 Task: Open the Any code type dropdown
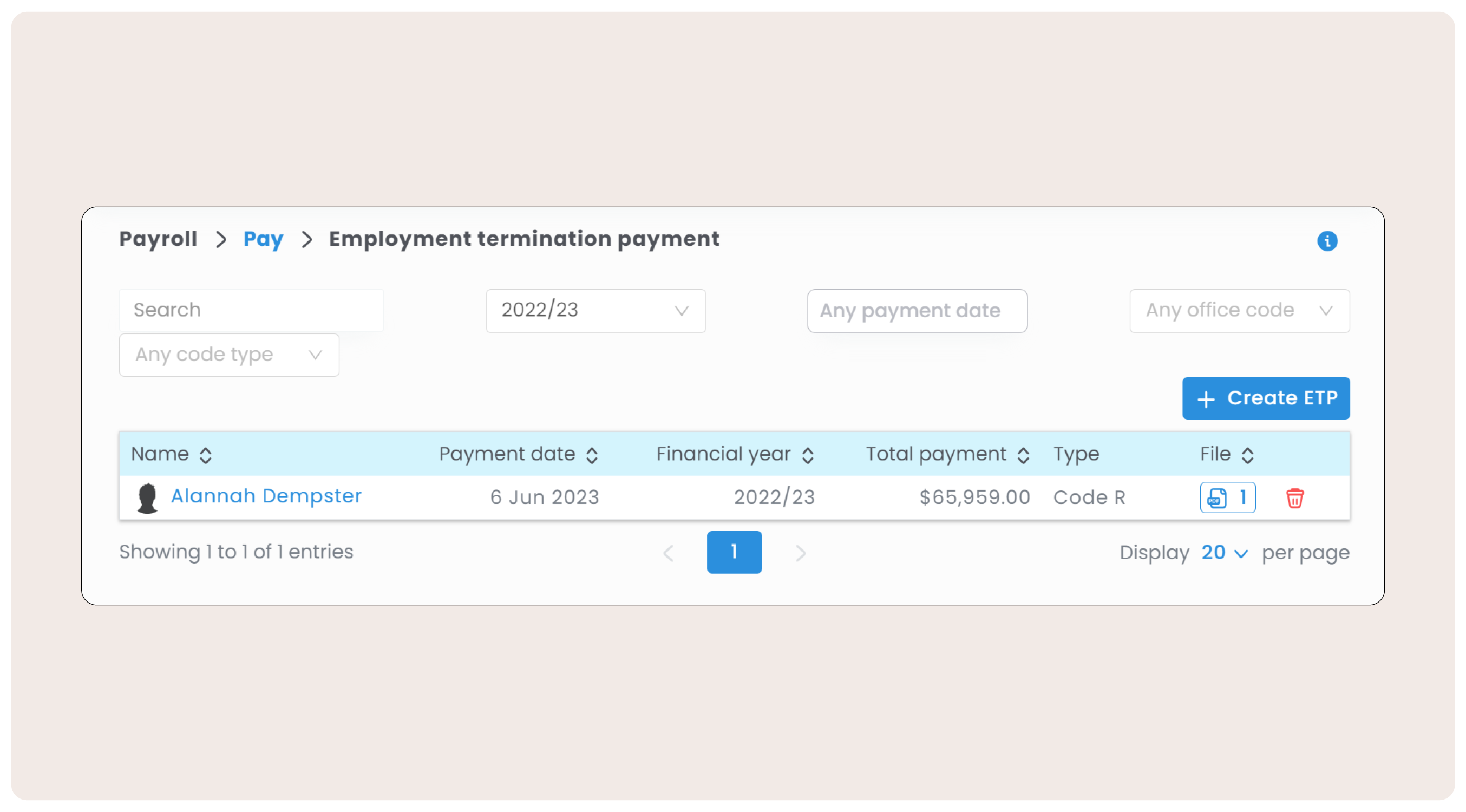(x=229, y=355)
